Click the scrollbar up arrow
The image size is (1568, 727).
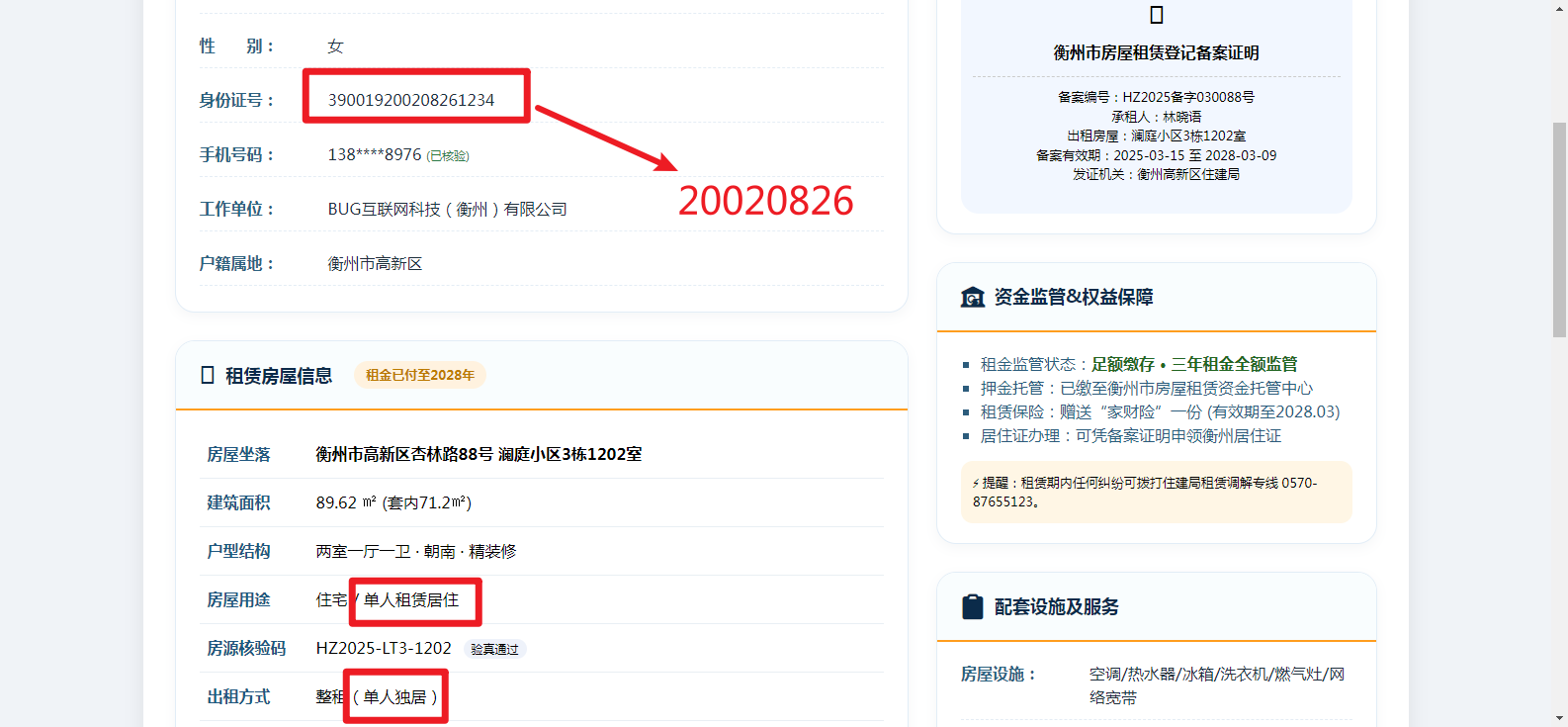[1559, 8]
